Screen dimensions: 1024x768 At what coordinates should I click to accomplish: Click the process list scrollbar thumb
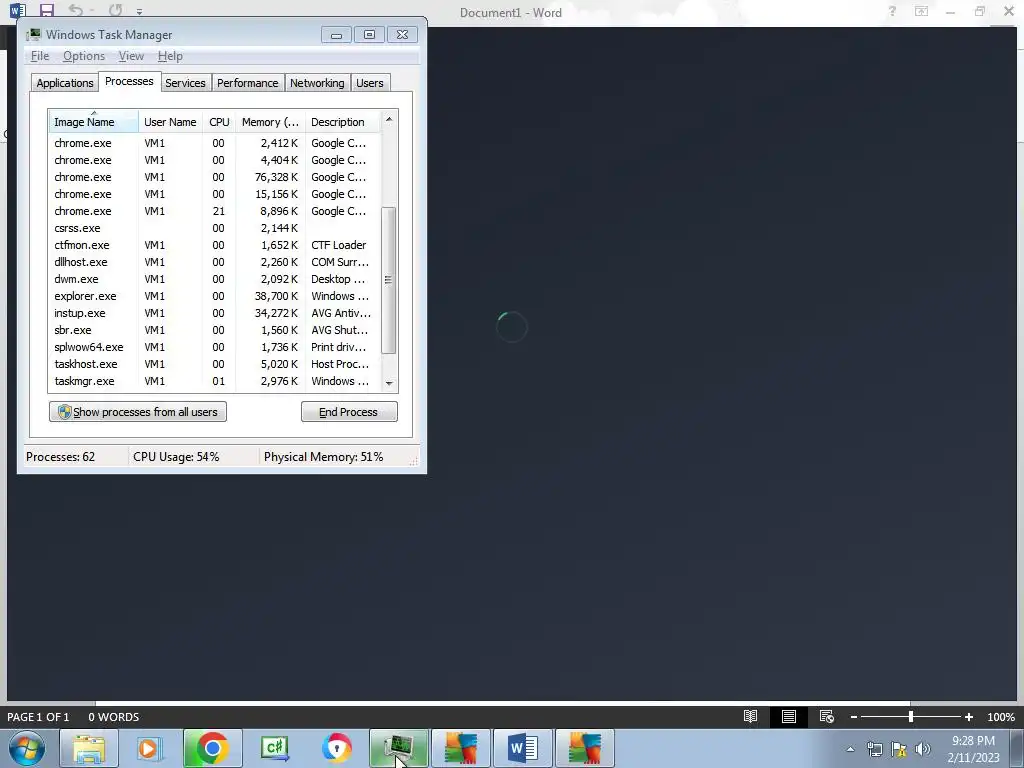389,280
